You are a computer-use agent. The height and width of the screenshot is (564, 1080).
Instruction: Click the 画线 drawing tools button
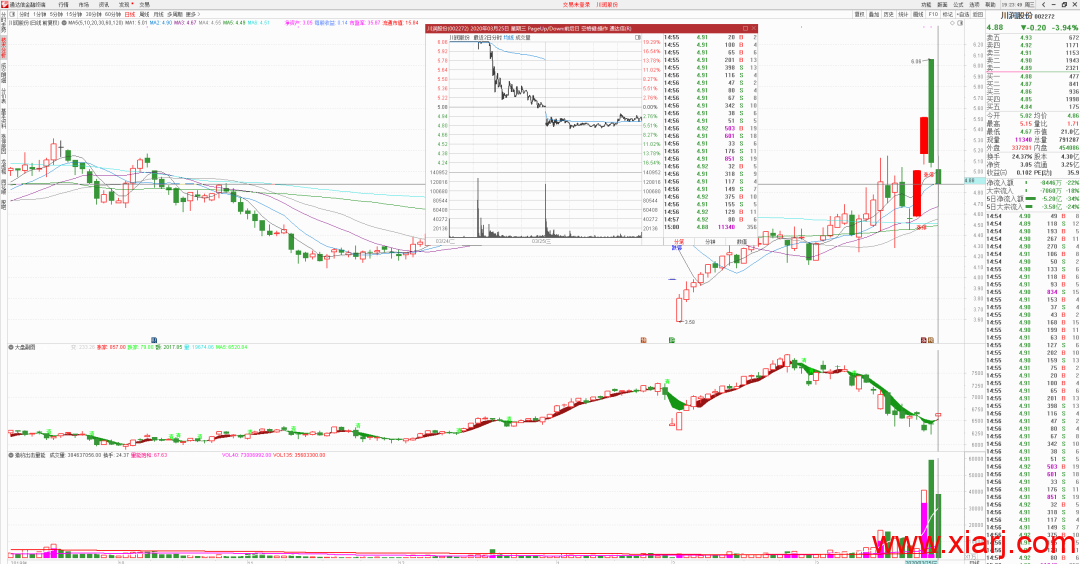coord(918,14)
